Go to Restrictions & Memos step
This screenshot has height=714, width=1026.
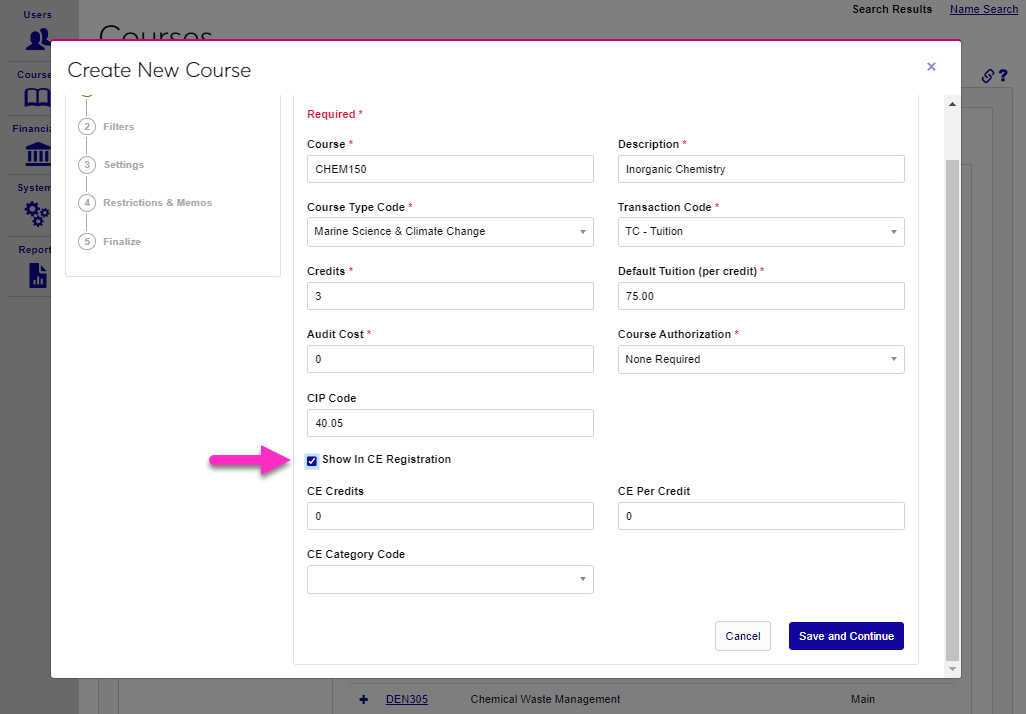(x=157, y=203)
